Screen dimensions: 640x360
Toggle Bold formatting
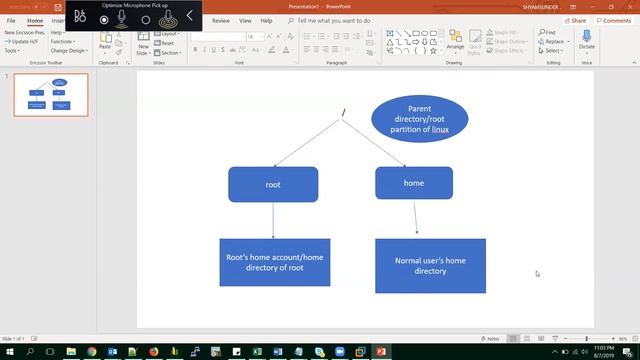[x=195, y=50]
